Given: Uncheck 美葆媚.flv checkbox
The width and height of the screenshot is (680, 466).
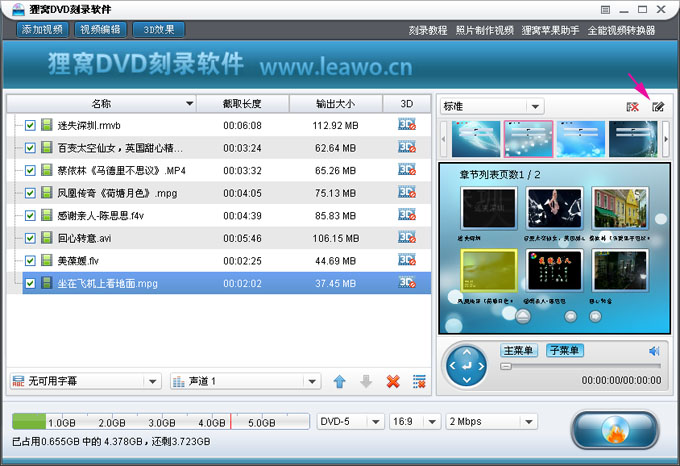Looking at the screenshot, I should click(x=30, y=261).
